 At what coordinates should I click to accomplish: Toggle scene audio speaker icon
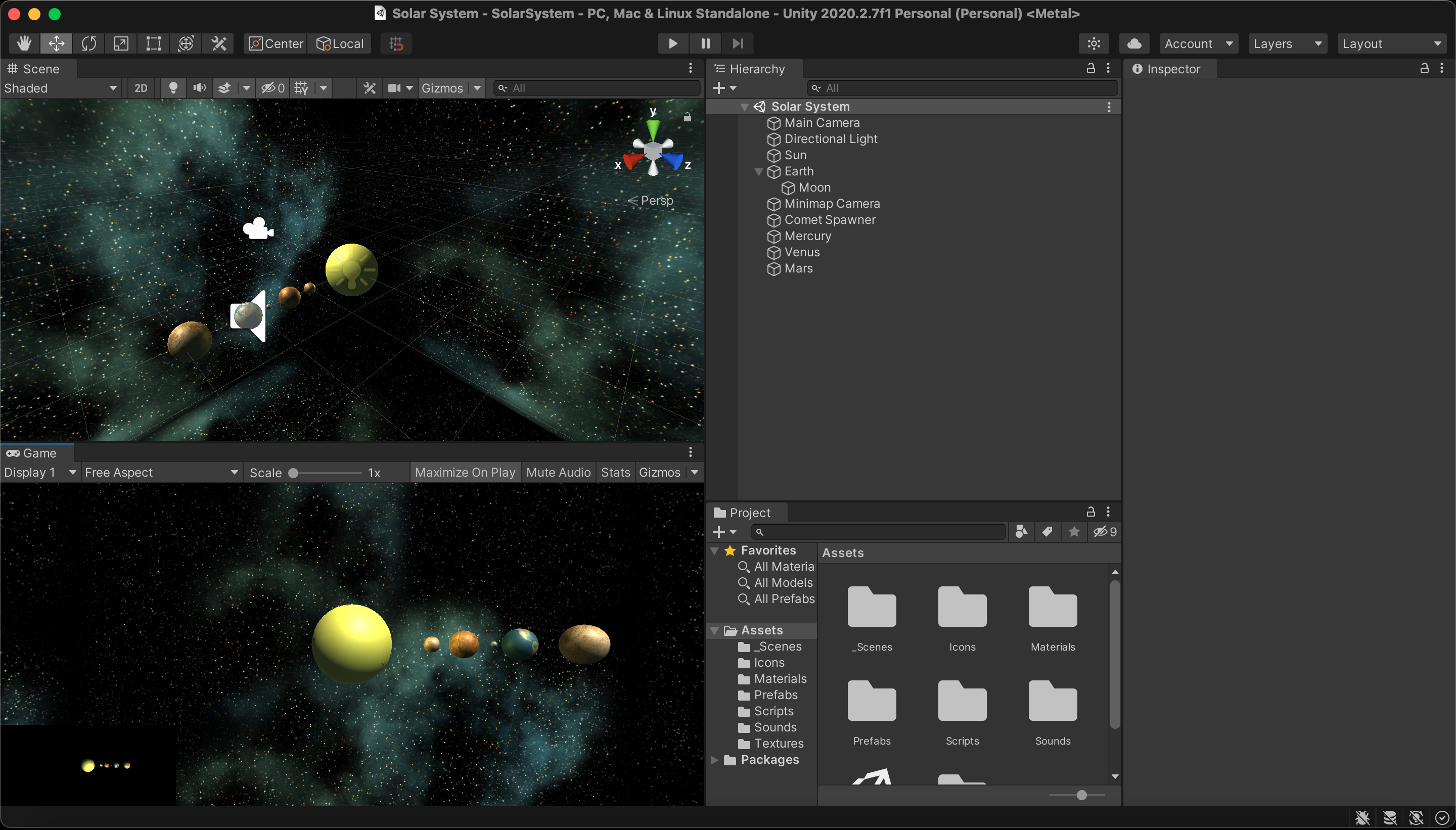200,88
